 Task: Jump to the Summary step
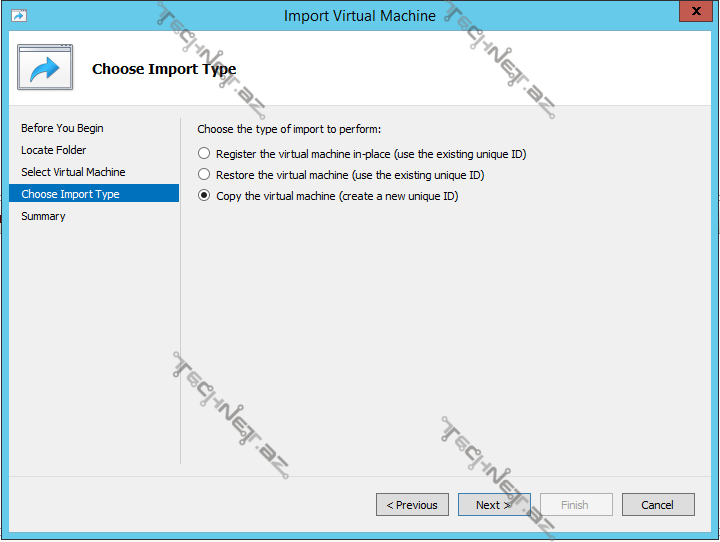point(43,216)
